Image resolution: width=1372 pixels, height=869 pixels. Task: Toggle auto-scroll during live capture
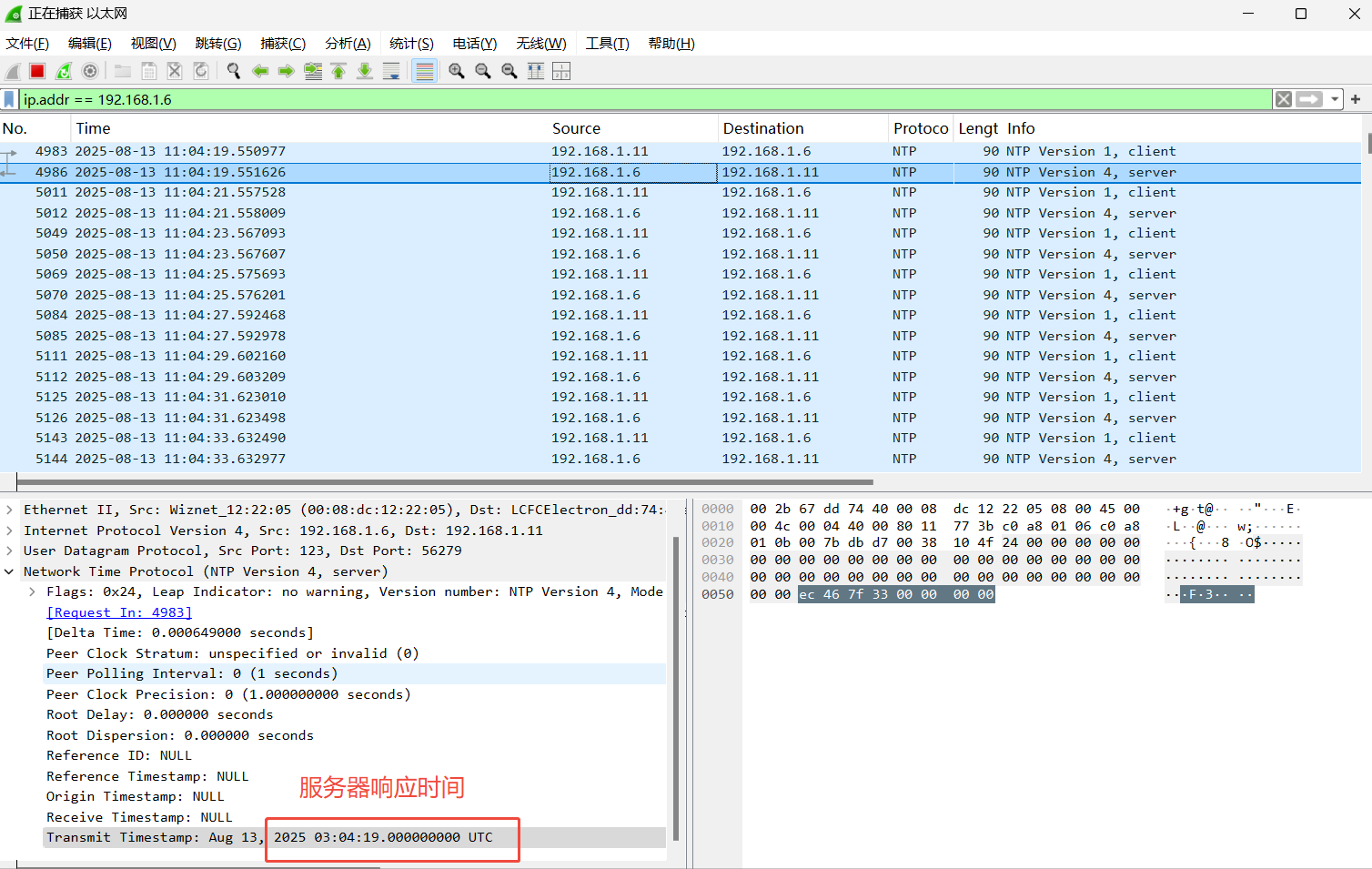(391, 71)
